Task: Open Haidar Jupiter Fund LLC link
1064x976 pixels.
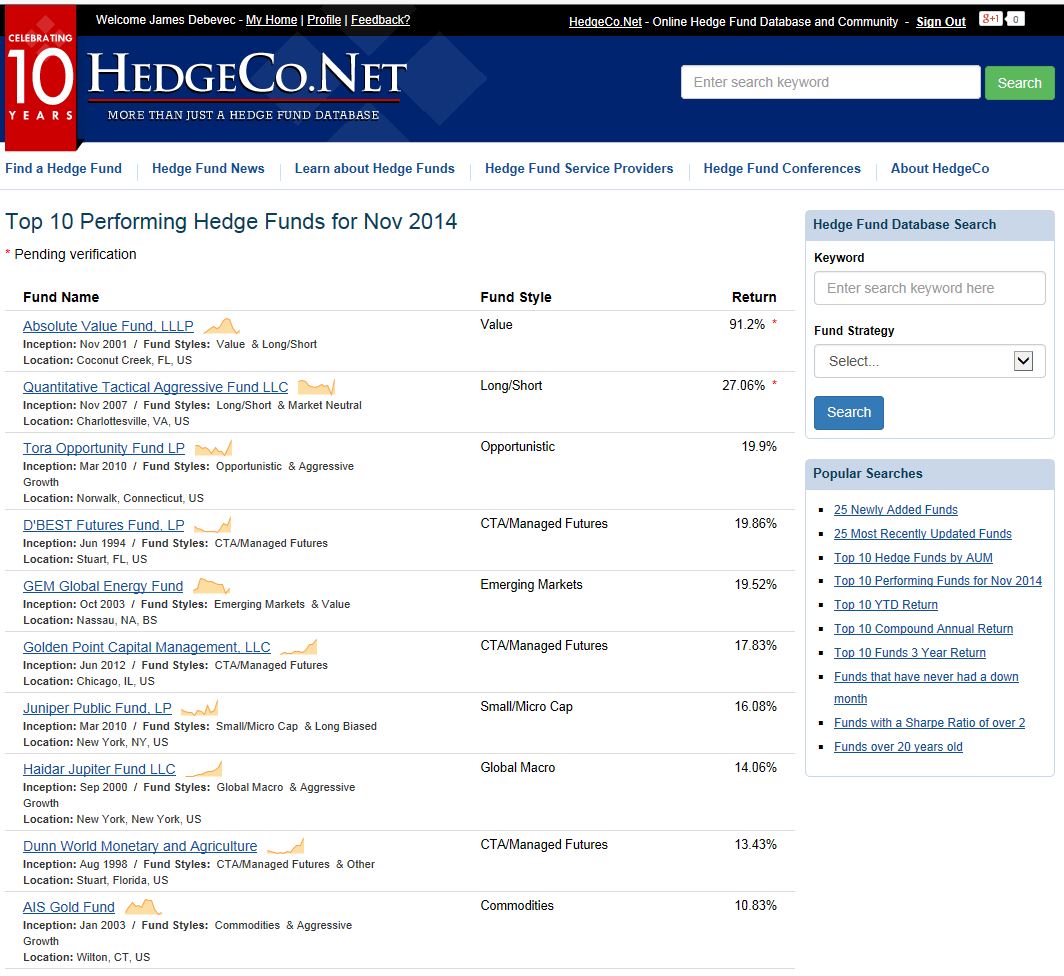Action: [99, 769]
